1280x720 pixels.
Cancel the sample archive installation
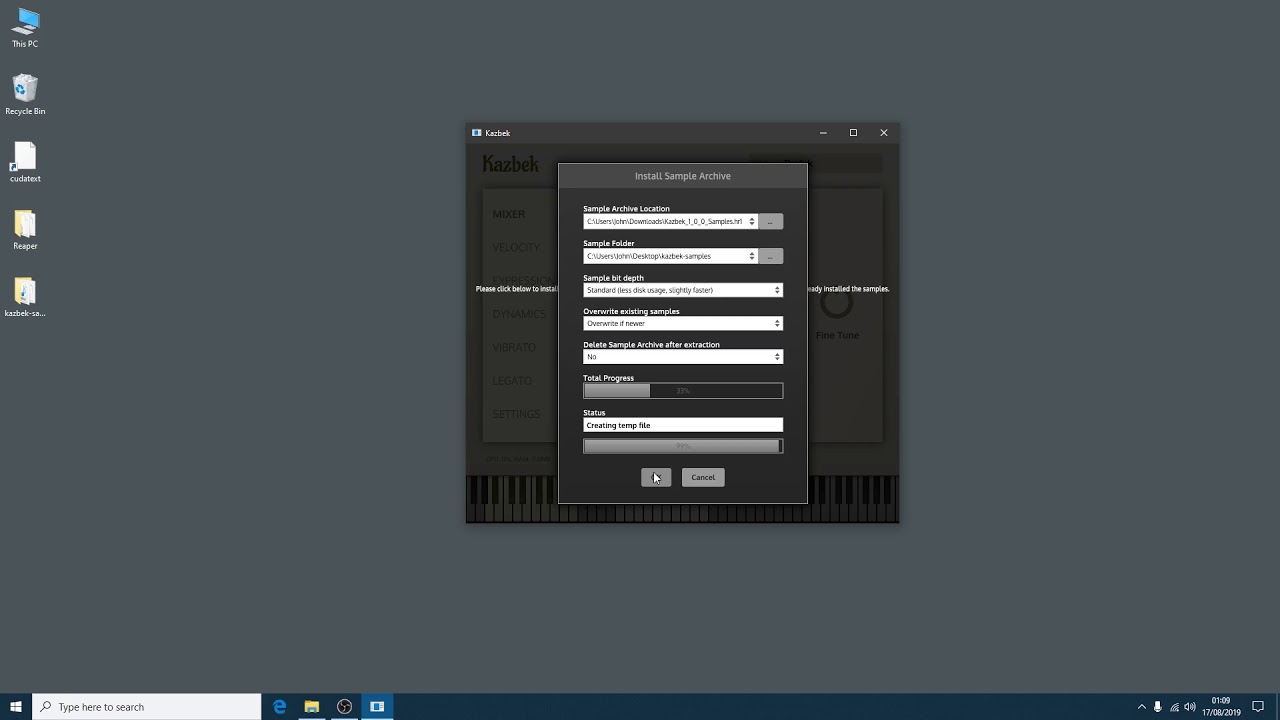click(703, 477)
